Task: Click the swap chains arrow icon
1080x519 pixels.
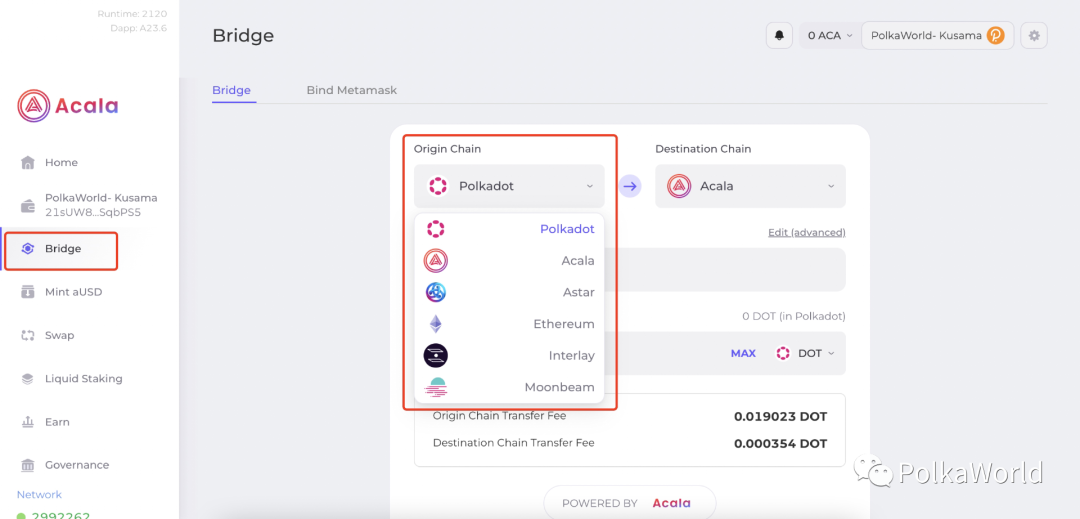Action: click(x=630, y=186)
